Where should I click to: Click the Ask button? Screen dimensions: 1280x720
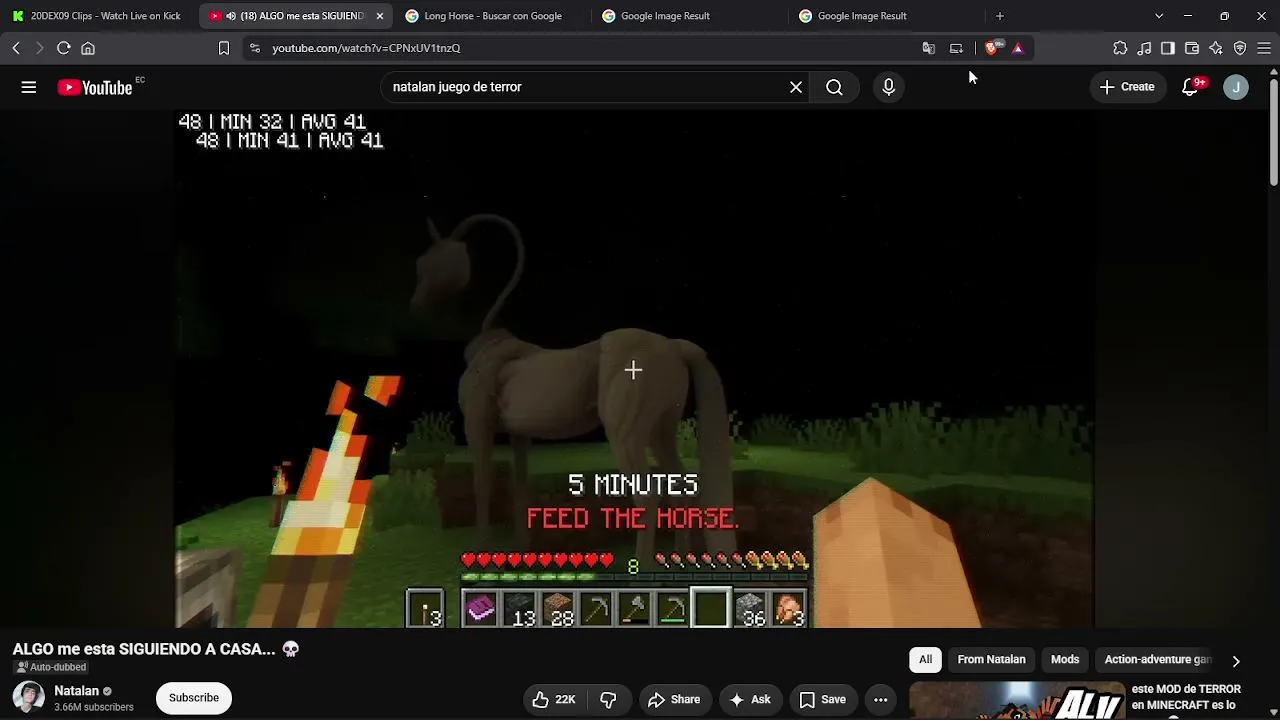[751, 700]
